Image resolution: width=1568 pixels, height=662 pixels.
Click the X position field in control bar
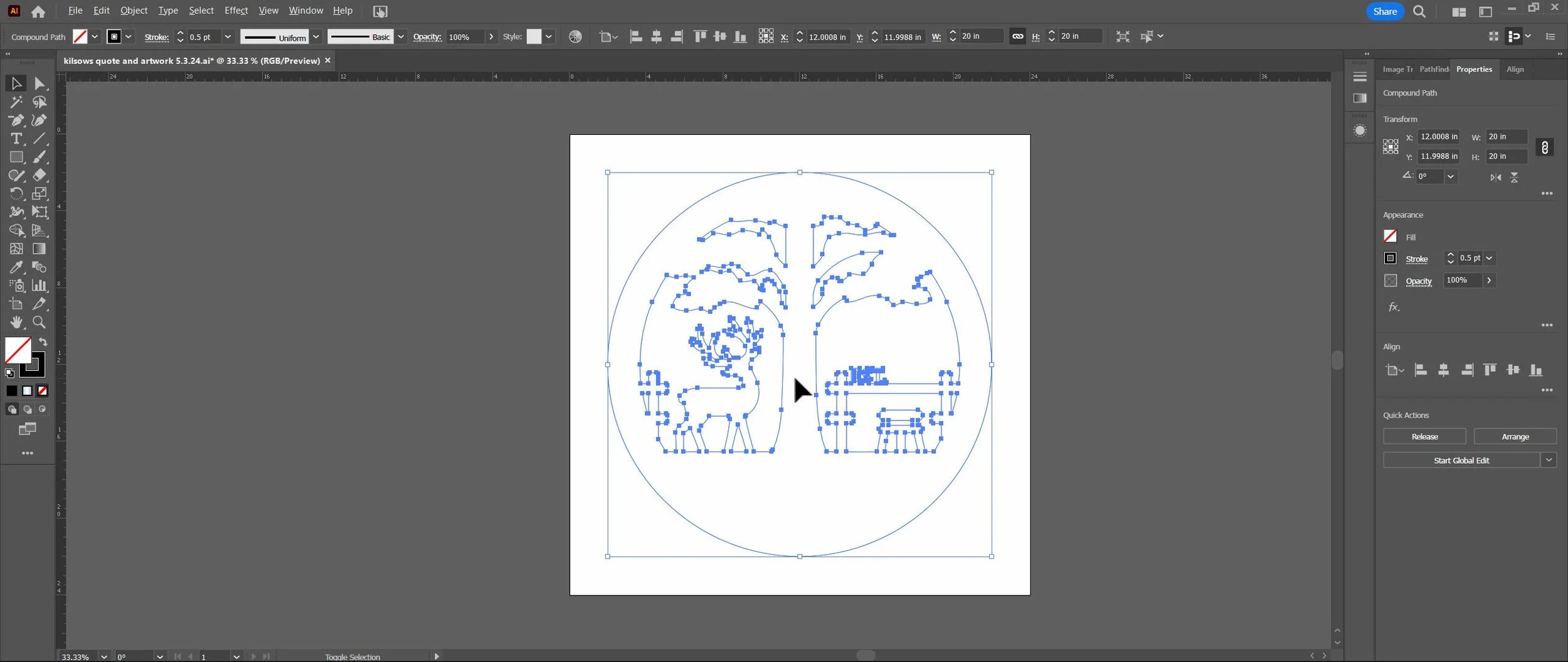[827, 36]
